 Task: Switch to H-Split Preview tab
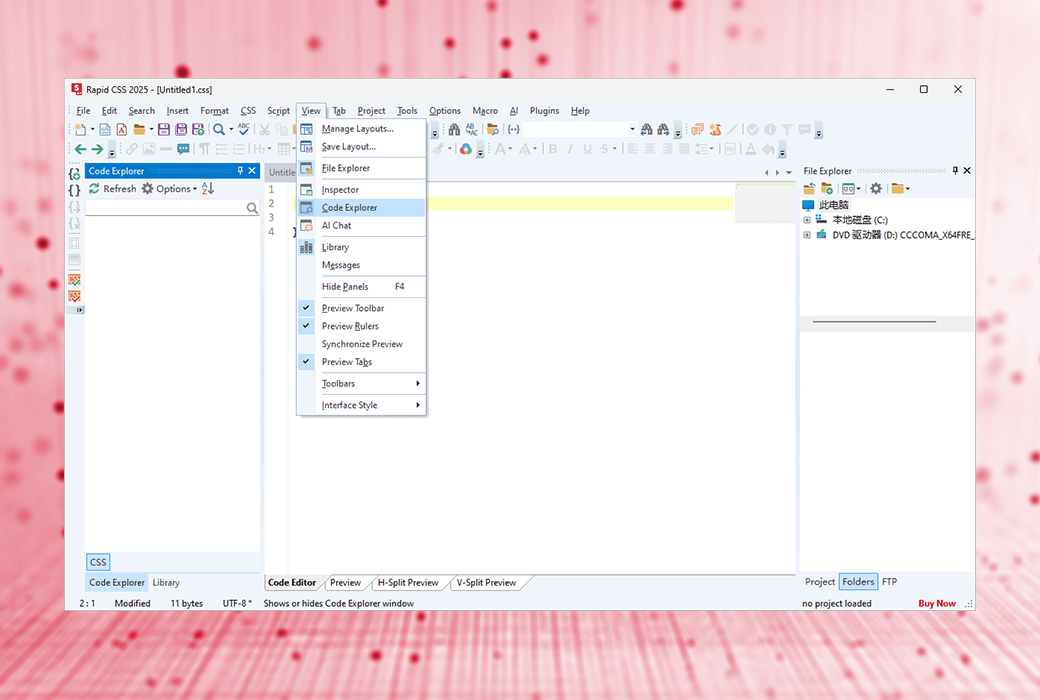point(408,583)
